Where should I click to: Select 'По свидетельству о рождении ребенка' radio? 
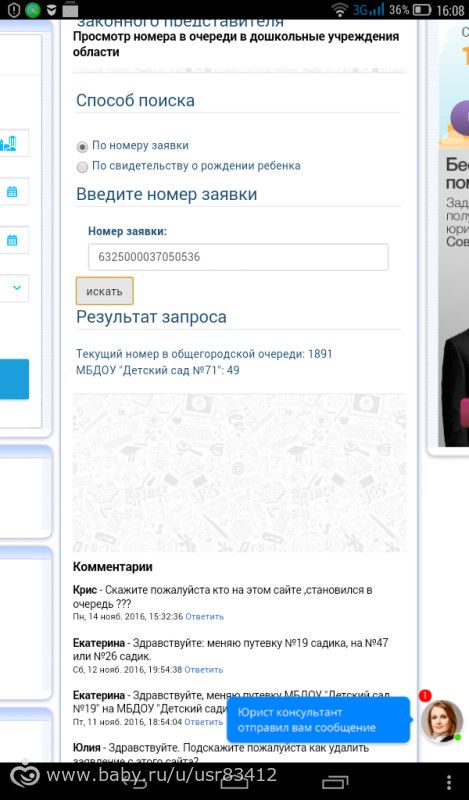coord(82,167)
